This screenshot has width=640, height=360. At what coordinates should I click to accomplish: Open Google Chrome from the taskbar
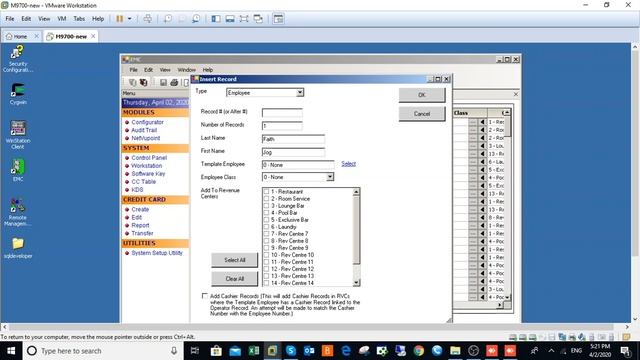[x=418, y=351]
